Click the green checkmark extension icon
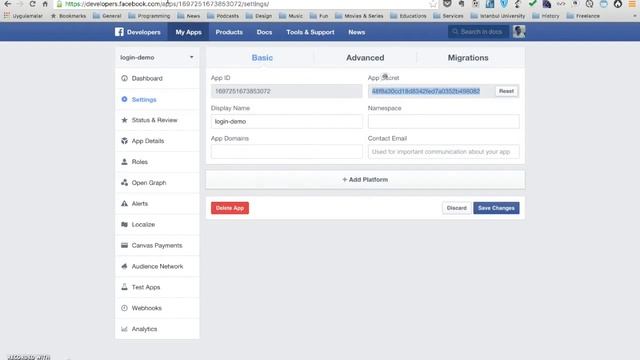 tap(532, 4)
